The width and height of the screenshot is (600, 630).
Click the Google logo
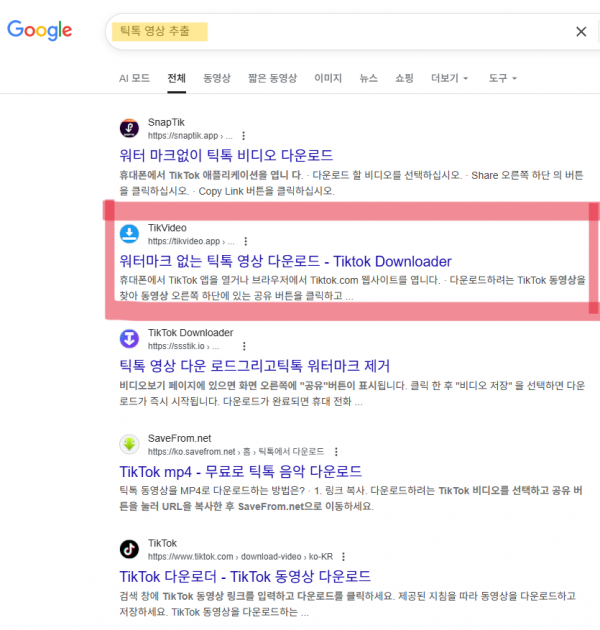click(39, 30)
